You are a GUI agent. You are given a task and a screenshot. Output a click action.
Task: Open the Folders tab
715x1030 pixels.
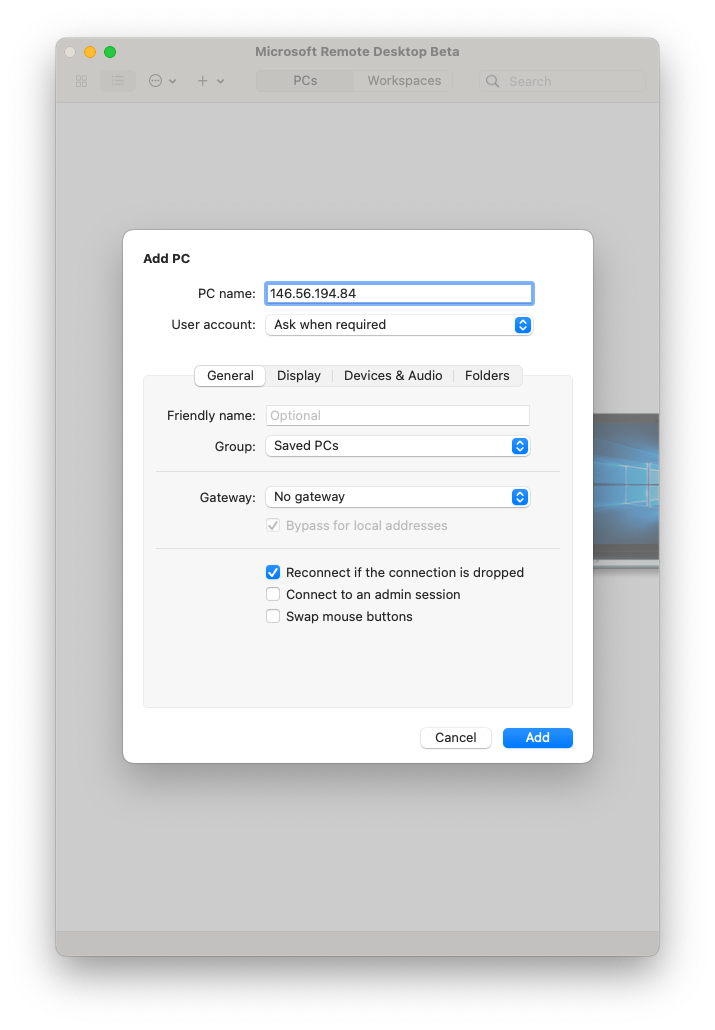point(487,376)
